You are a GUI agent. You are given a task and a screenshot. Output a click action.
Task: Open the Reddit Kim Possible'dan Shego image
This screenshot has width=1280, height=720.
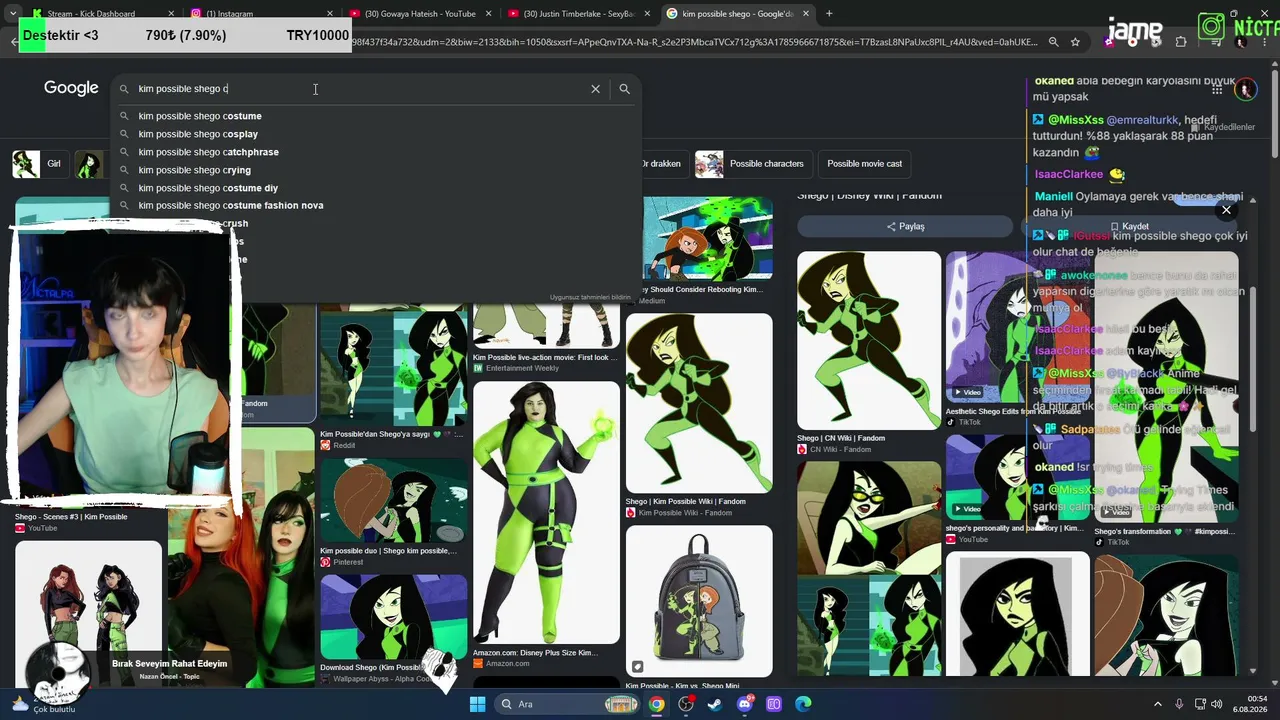click(393, 367)
